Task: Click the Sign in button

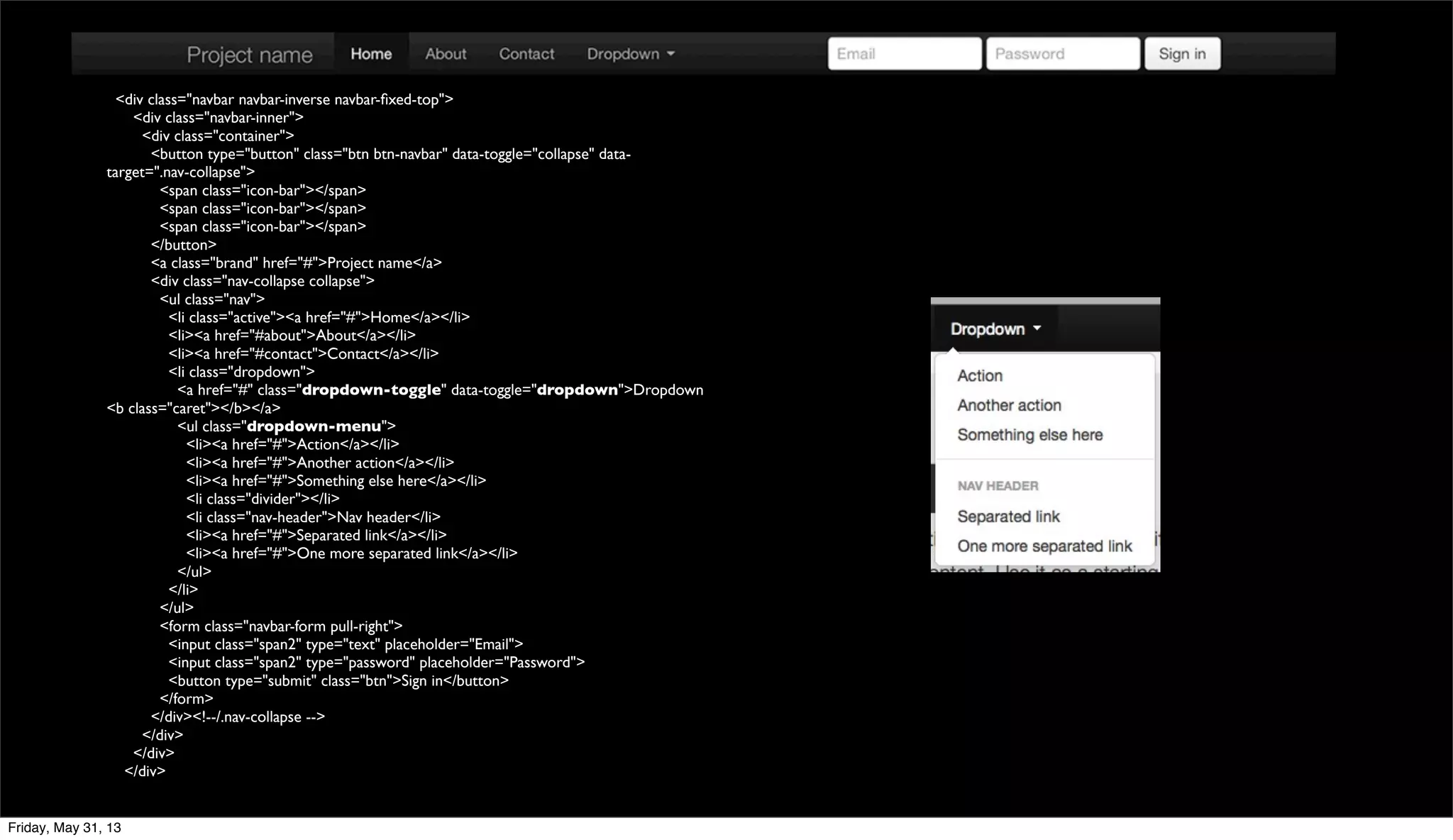Action: [1182, 54]
